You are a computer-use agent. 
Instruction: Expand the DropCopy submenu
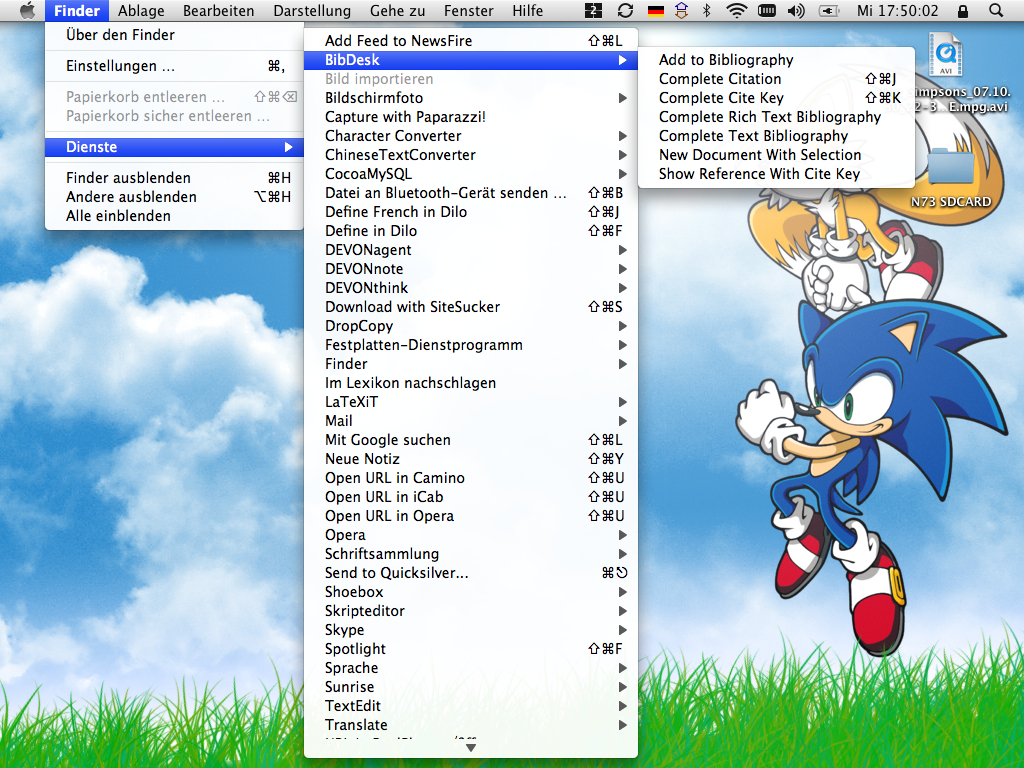[x=471, y=326]
